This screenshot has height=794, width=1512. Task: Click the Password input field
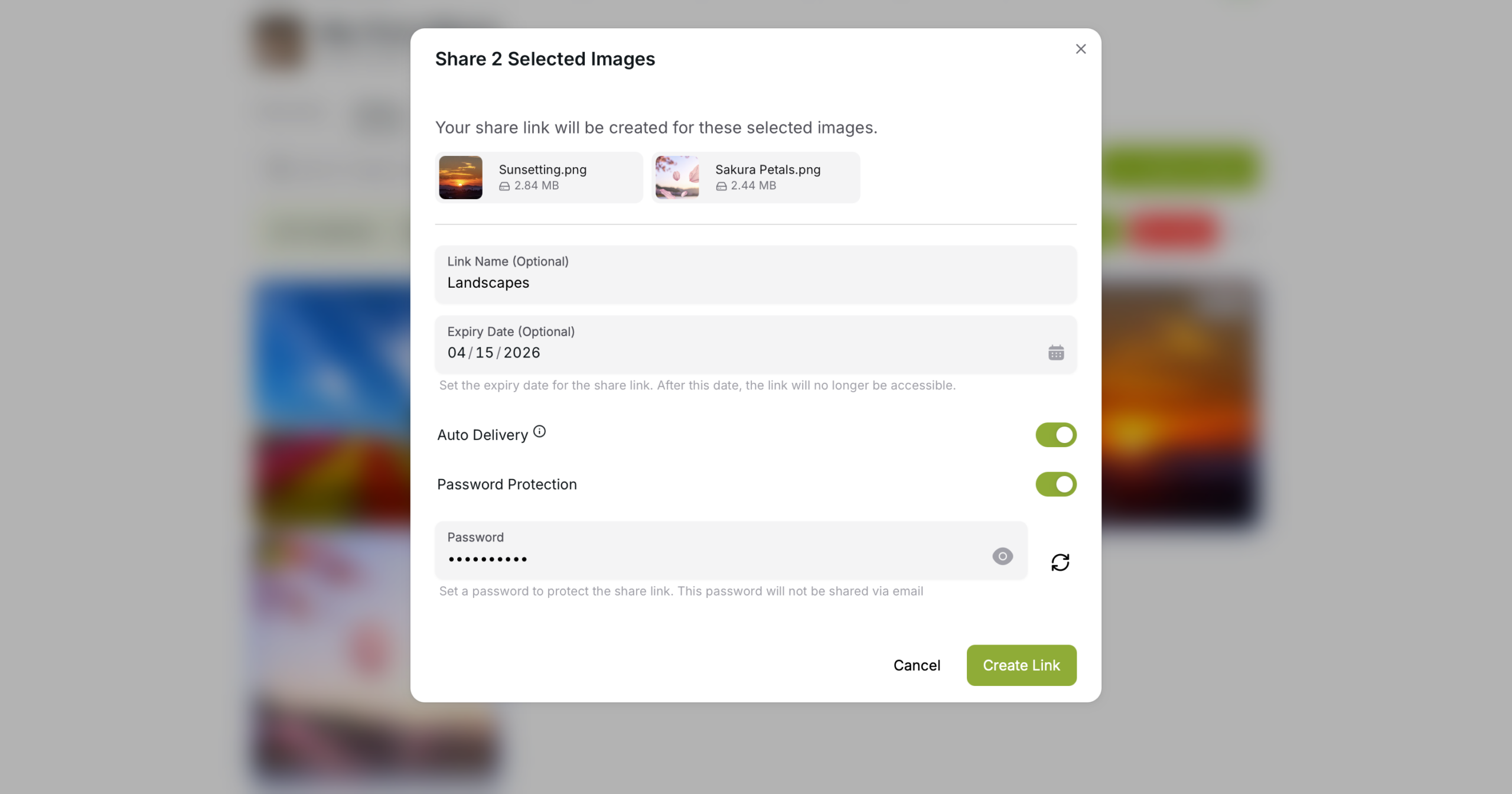coord(731,551)
